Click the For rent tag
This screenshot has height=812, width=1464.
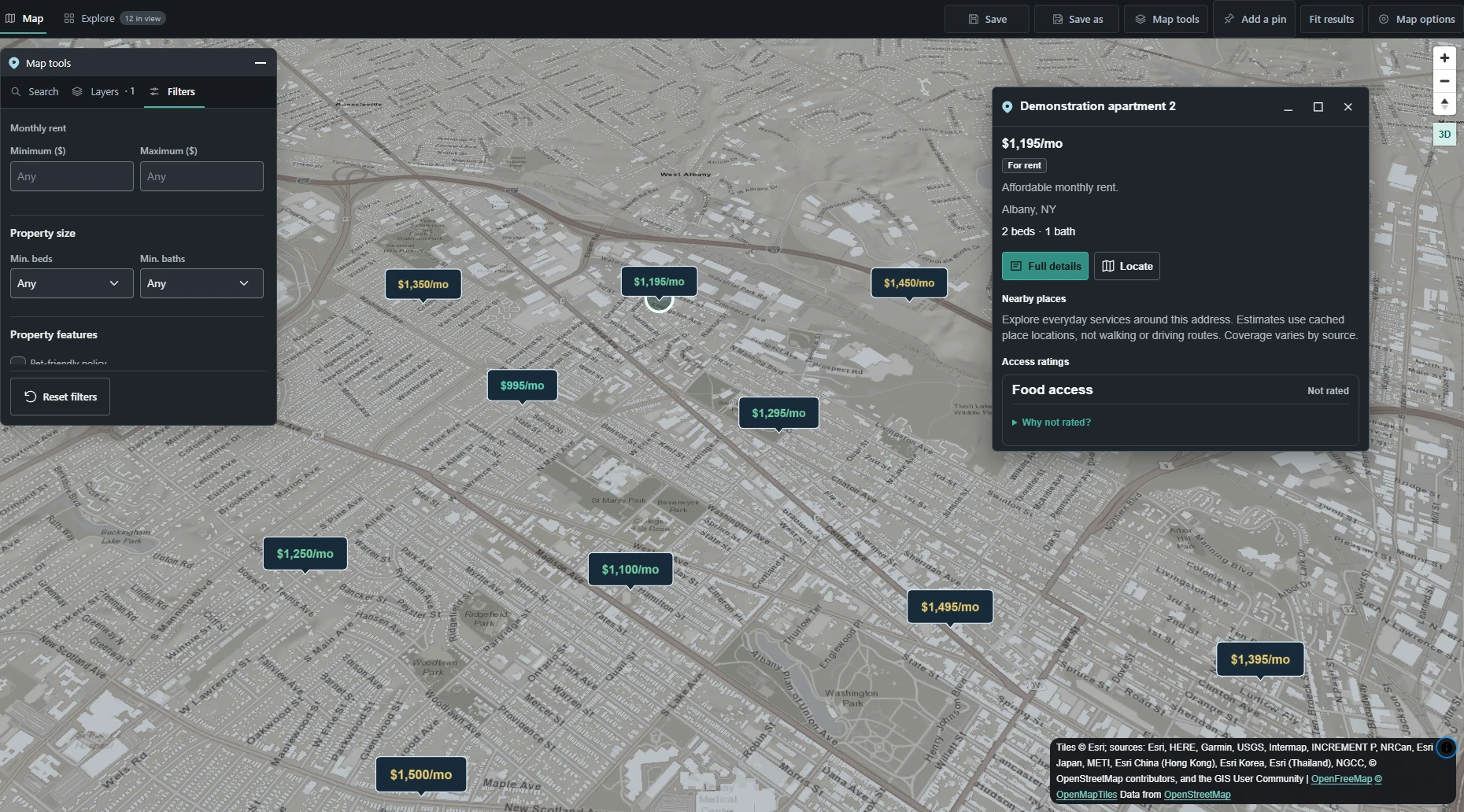coord(1024,165)
